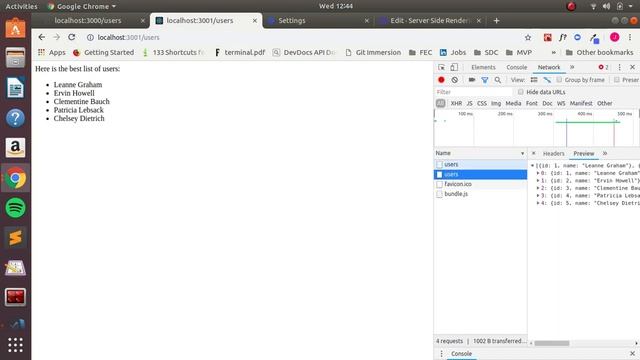
Task: Toggle the overview waterfall view icon
Action: (x=547, y=80)
